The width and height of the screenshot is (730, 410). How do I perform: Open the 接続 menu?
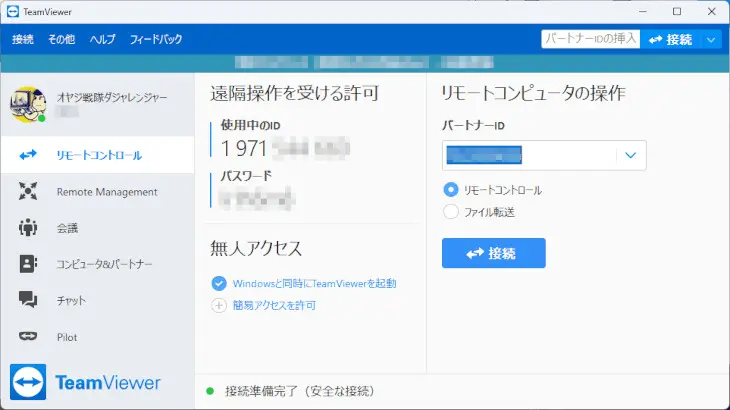[x=23, y=39]
